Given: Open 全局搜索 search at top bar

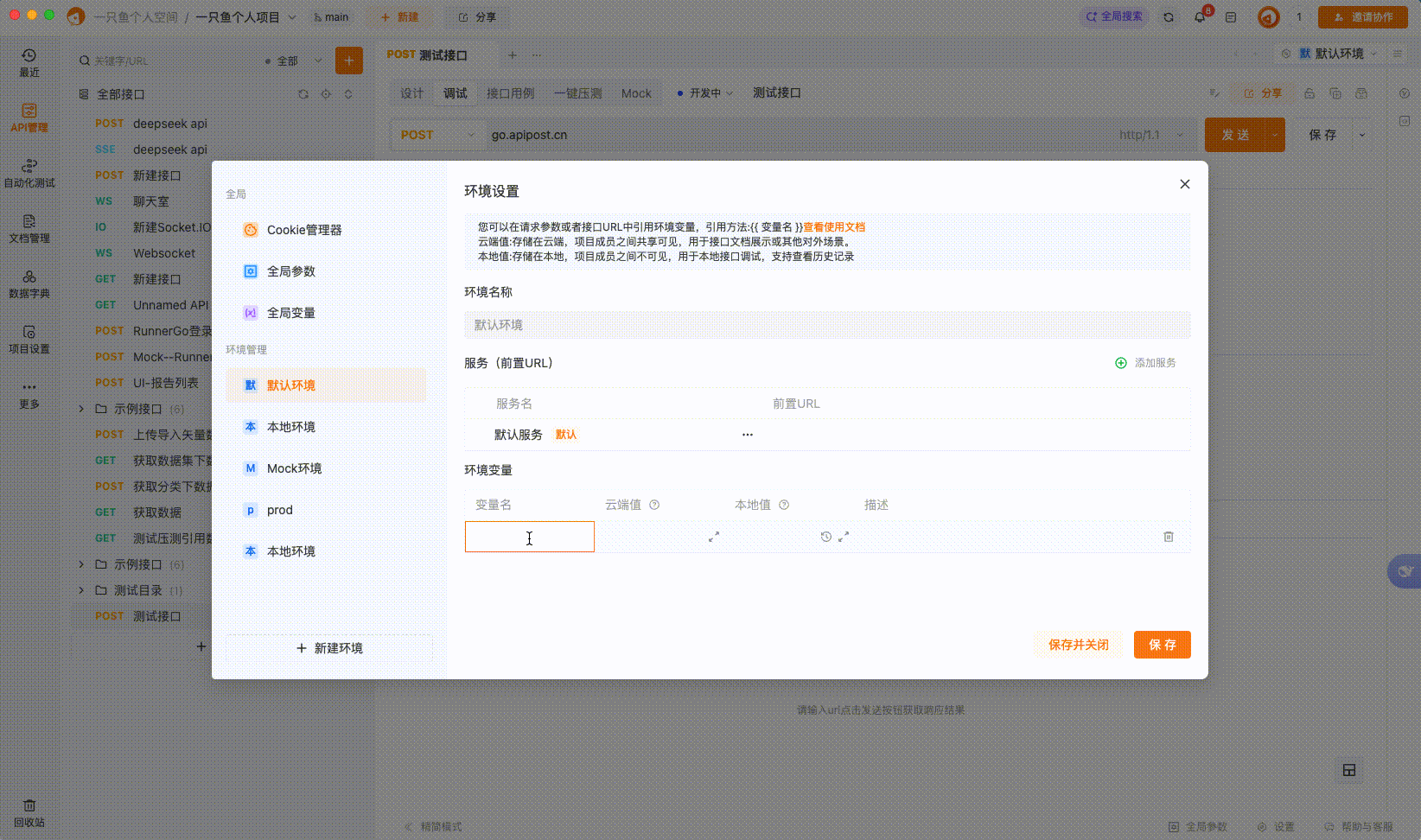Looking at the screenshot, I should click(x=1113, y=16).
